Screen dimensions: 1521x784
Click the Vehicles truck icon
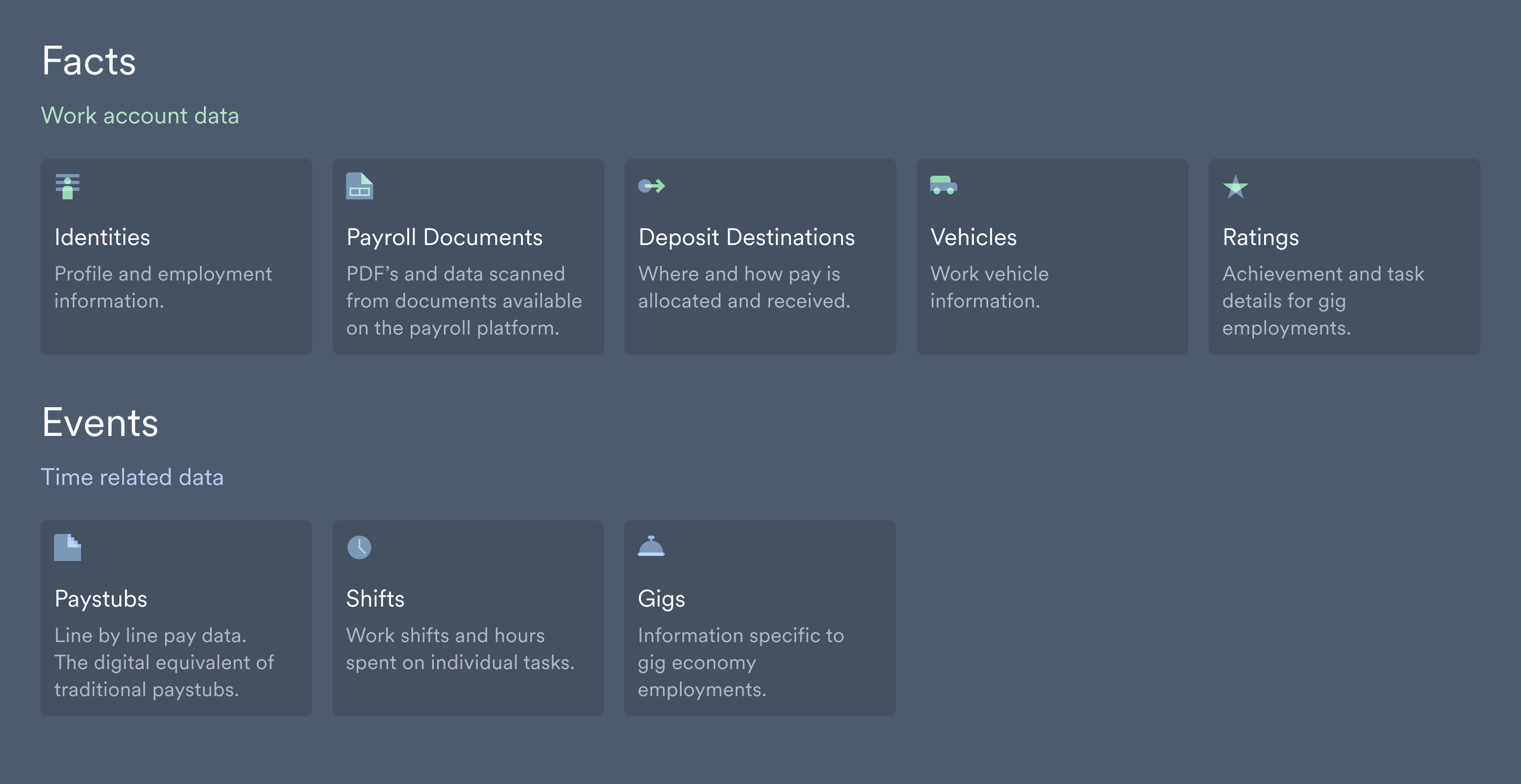[x=943, y=185]
